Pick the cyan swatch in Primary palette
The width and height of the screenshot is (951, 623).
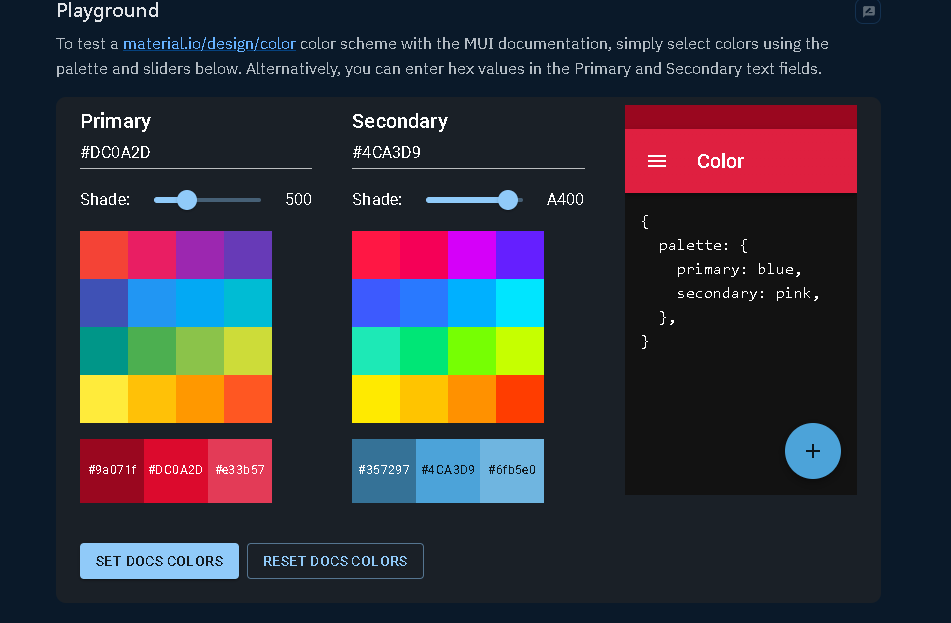248,303
